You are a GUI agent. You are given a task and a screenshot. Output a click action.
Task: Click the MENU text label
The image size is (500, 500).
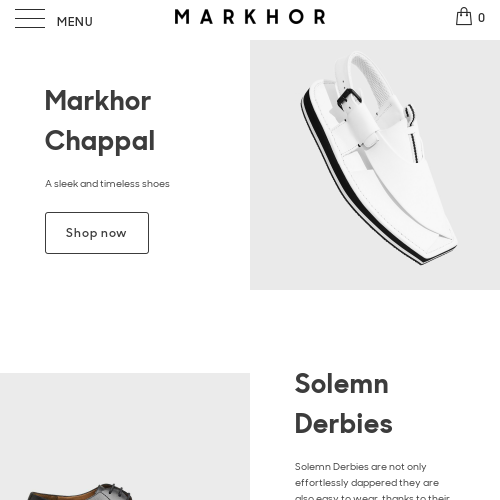point(75,22)
